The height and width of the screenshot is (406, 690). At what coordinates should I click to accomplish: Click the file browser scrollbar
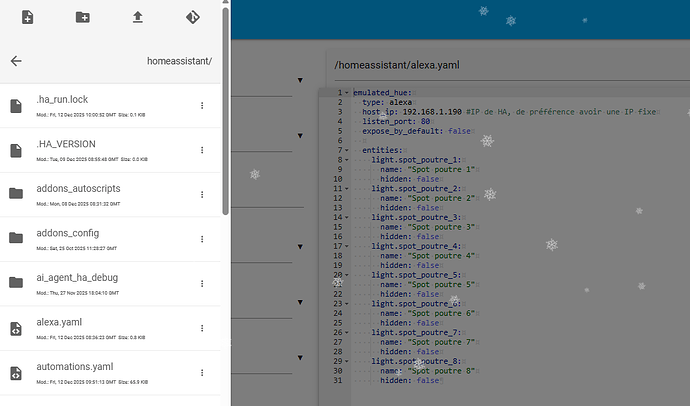point(226,110)
